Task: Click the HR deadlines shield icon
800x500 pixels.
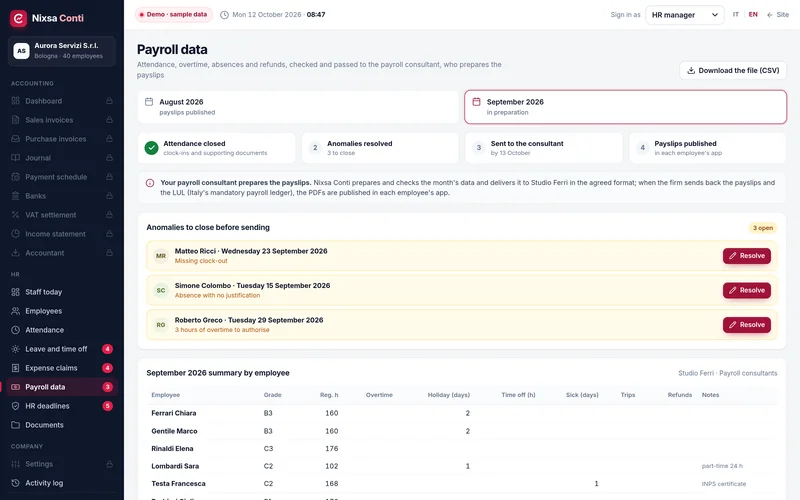Action: pyautogui.click(x=15, y=406)
